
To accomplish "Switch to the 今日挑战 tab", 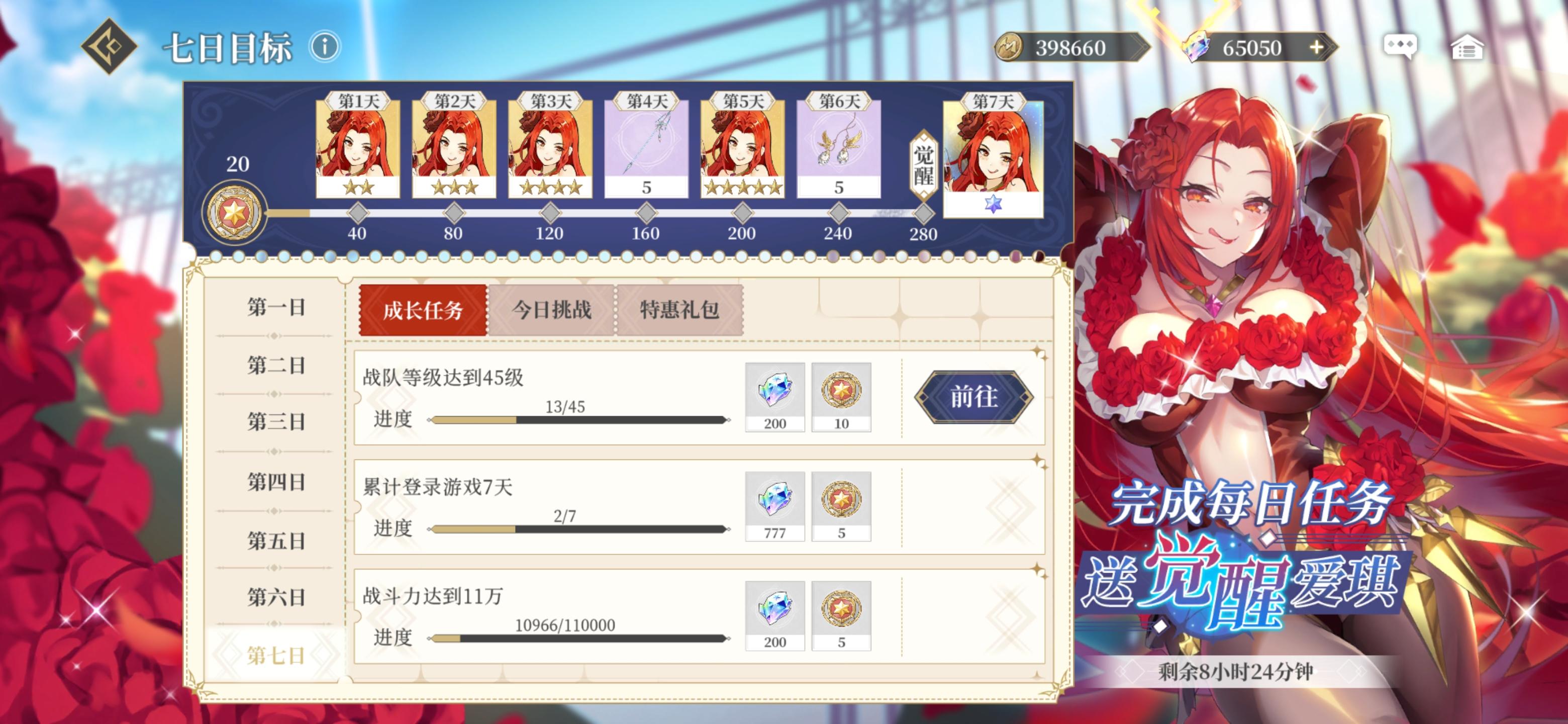I will coord(551,310).
